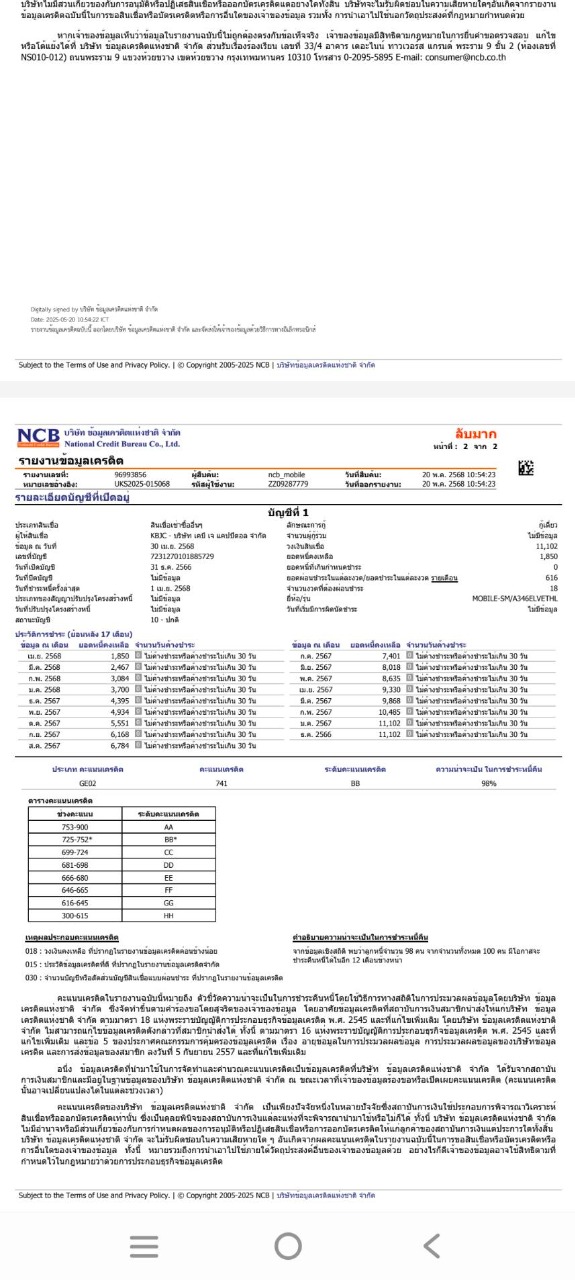575x1280 pixels.
Task: Select balance '4,395' in the ธ.ค. 2567 row
Action: [x=119, y=700]
